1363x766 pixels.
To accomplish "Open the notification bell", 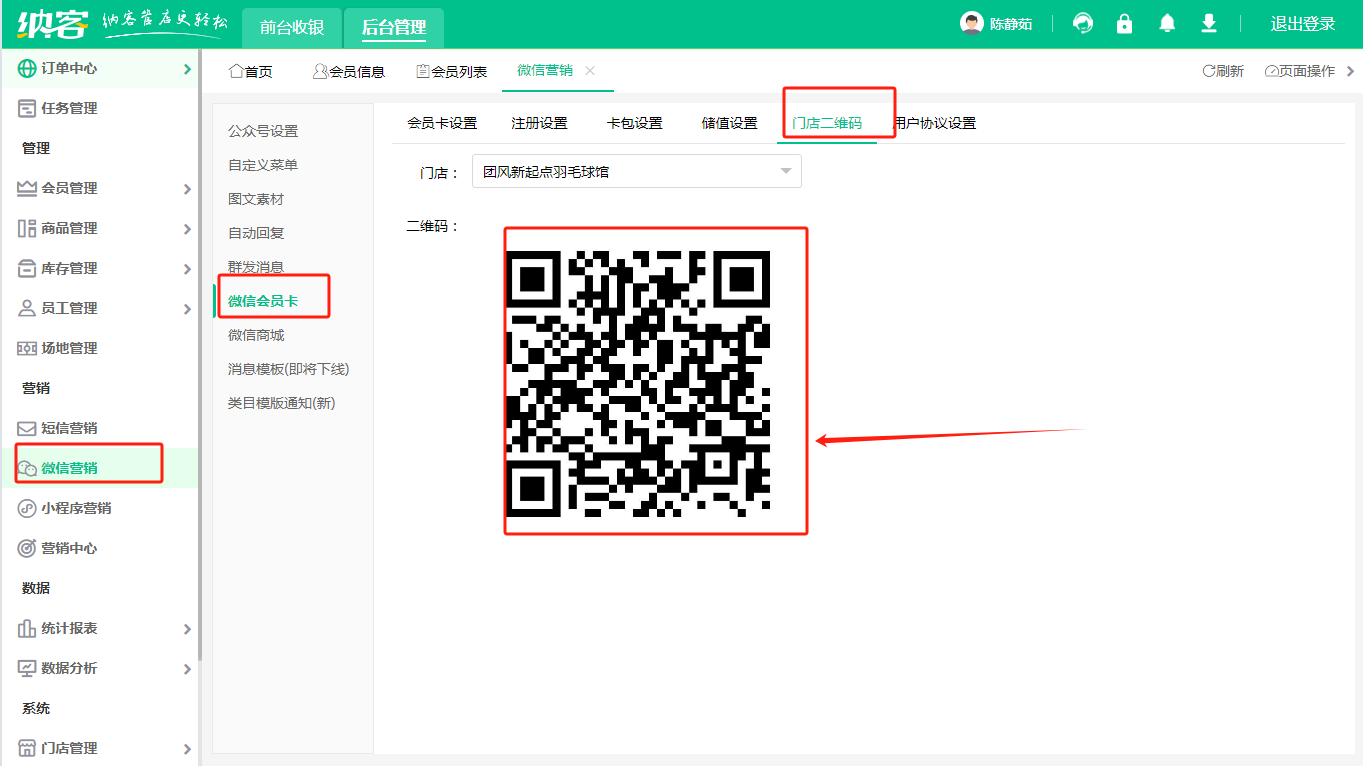I will (1166, 23).
